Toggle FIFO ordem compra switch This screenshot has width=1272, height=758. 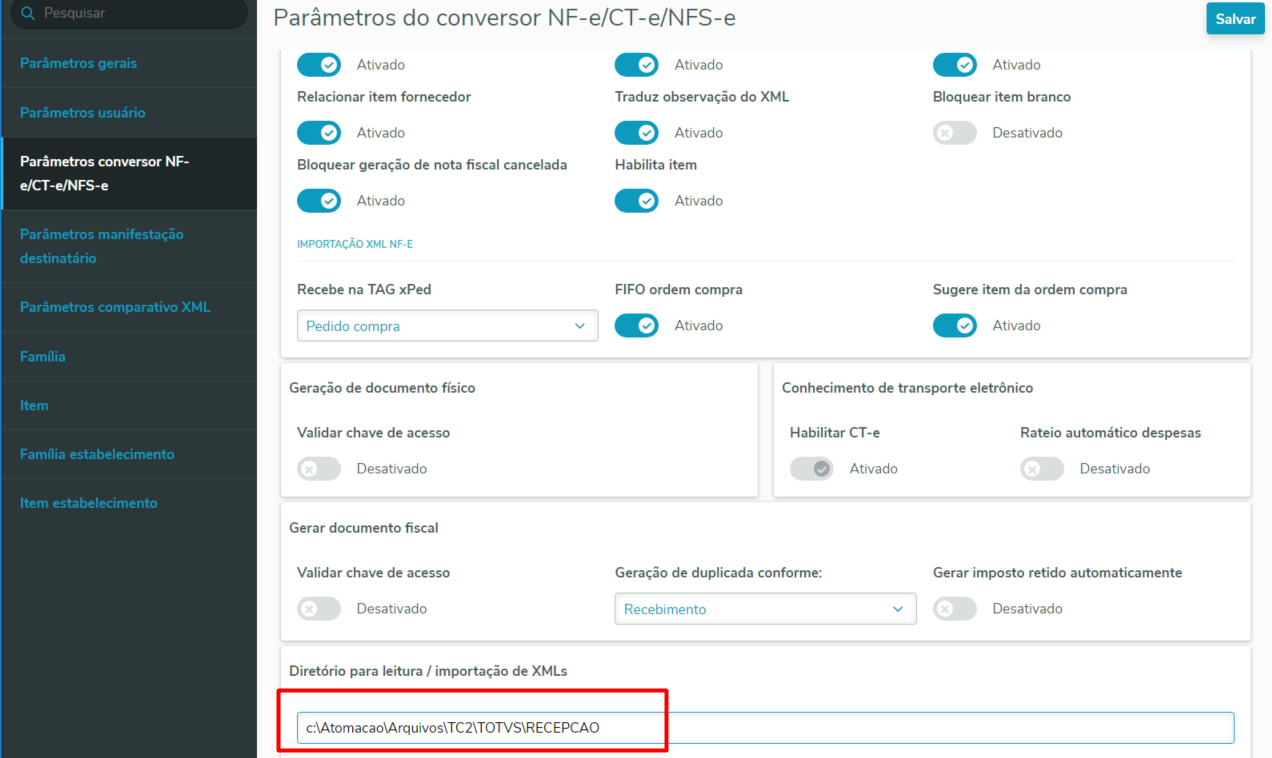click(x=637, y=325)
